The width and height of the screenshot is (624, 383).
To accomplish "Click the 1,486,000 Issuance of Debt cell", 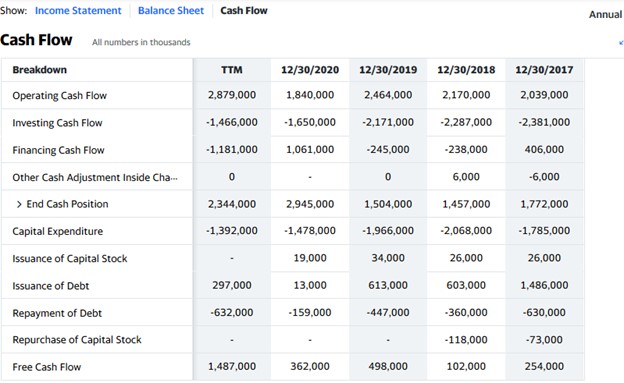I will pyautogui.click(x=544, y=285).
